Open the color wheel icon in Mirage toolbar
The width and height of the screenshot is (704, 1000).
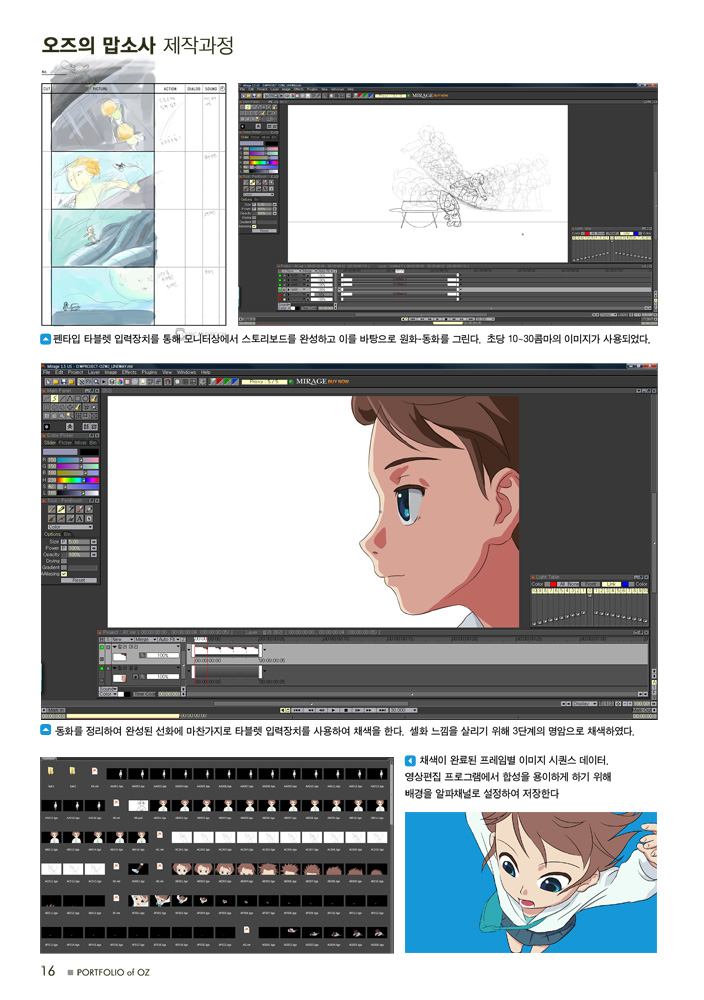[x=119, y=381]
